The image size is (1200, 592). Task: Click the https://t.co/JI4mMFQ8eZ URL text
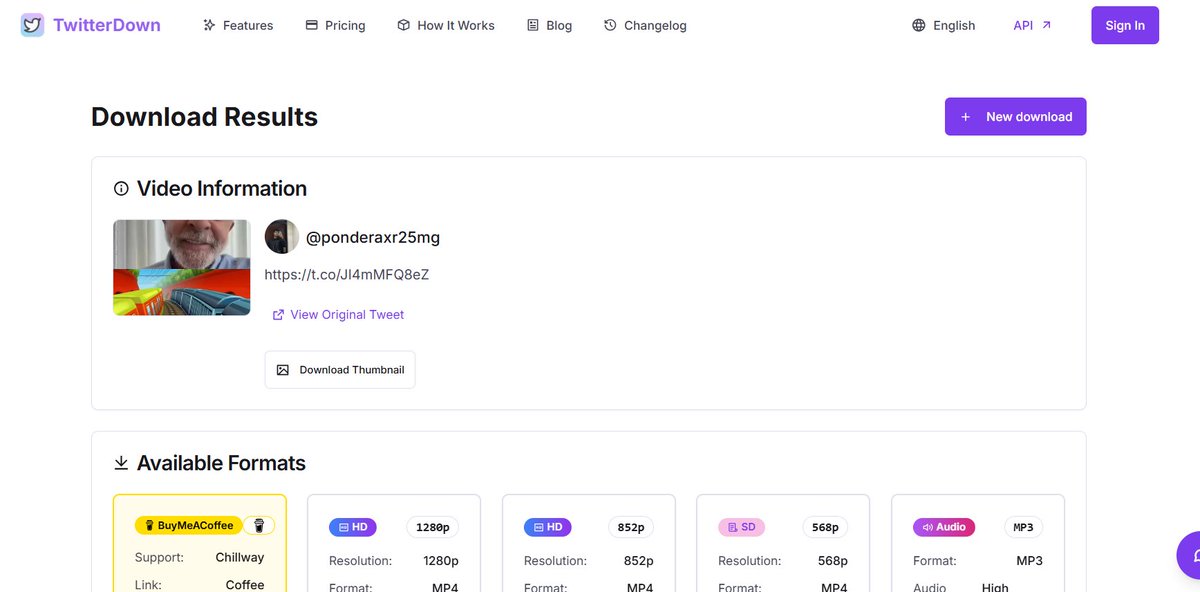[x=347, y=274]
